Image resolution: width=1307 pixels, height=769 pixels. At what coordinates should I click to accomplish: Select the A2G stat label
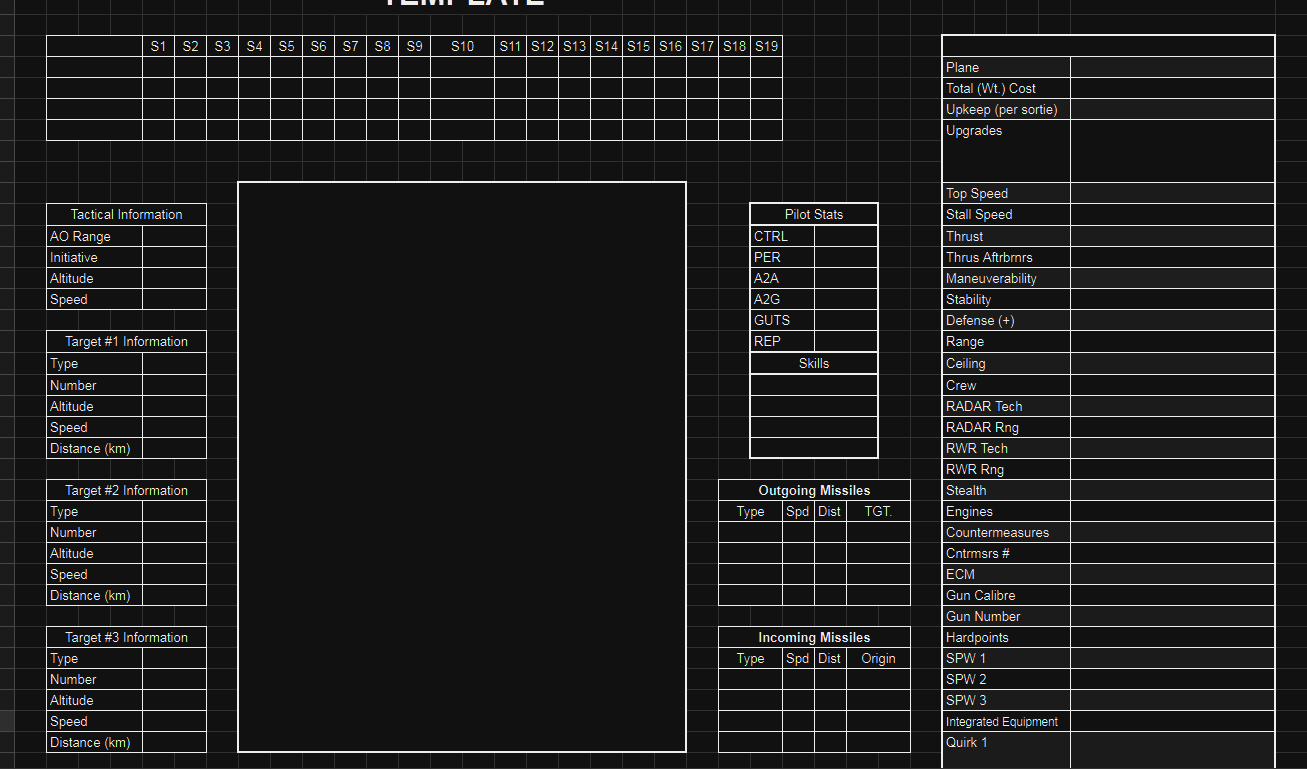click(x=783, y=299)
